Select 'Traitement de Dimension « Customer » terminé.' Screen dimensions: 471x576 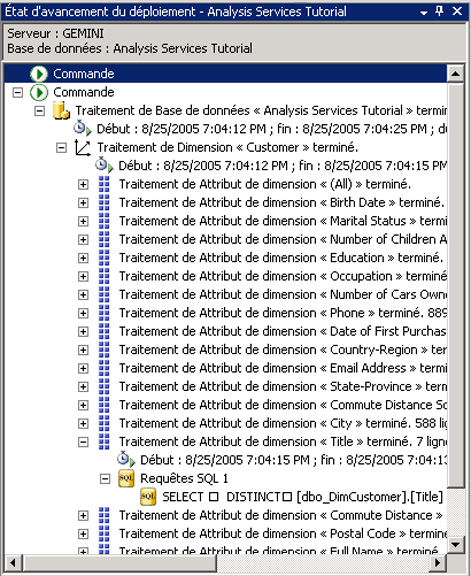pyautogui.click(x=227, y=148)
